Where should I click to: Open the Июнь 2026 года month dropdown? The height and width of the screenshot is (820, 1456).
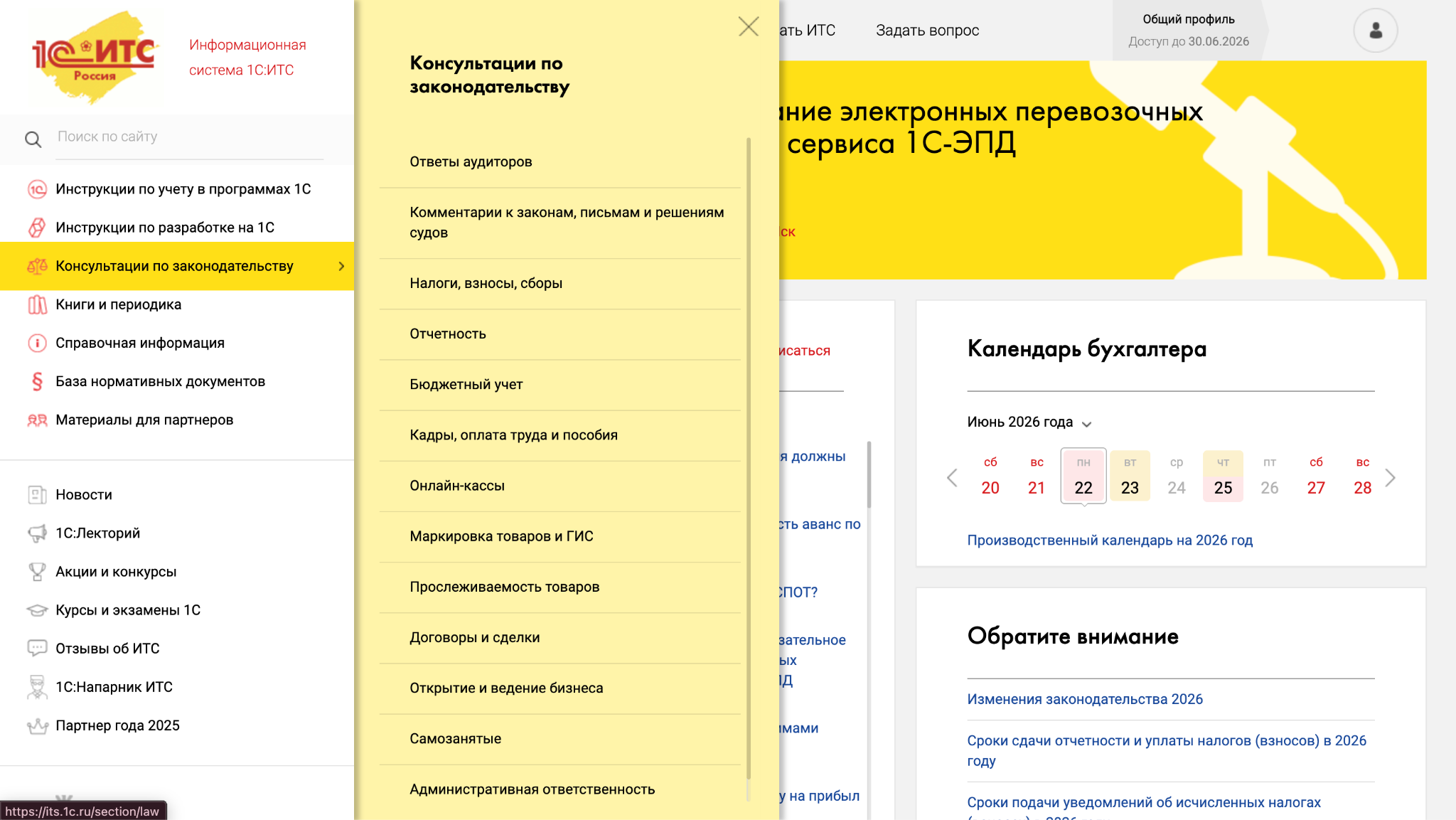(x=1029, y=422)
